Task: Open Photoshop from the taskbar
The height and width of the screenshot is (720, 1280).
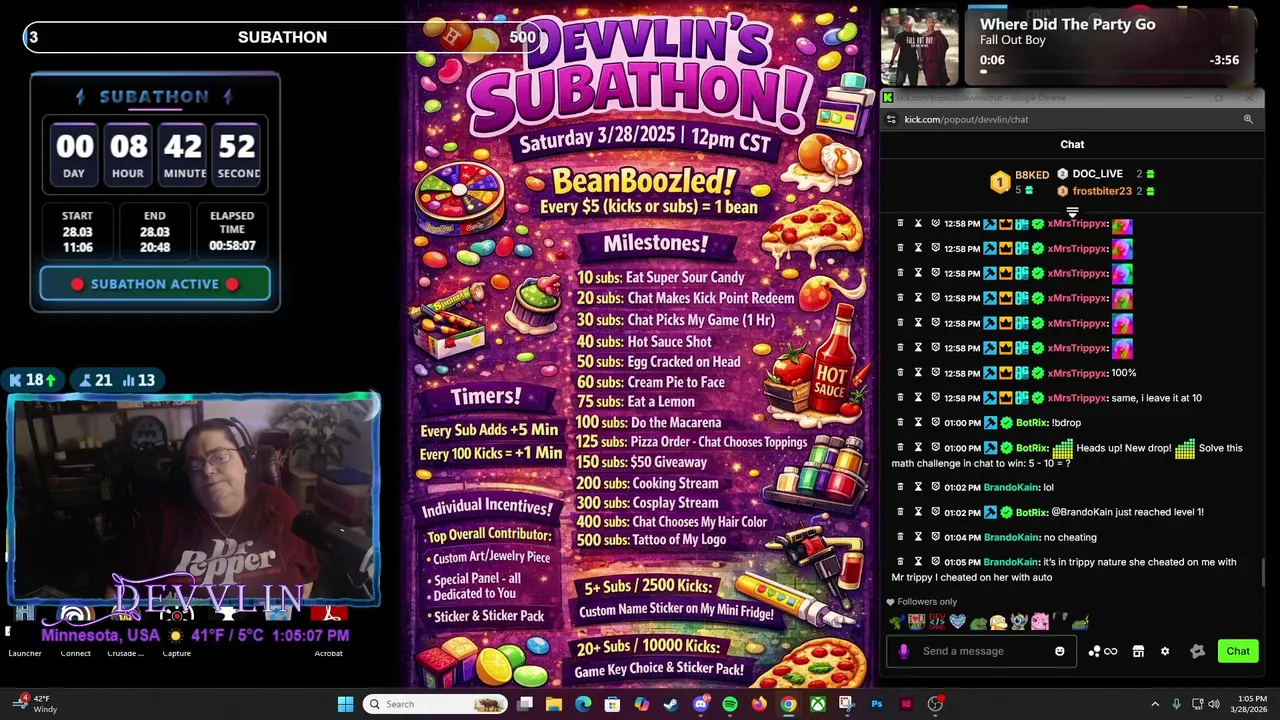Action: click(x=877, y=704)
